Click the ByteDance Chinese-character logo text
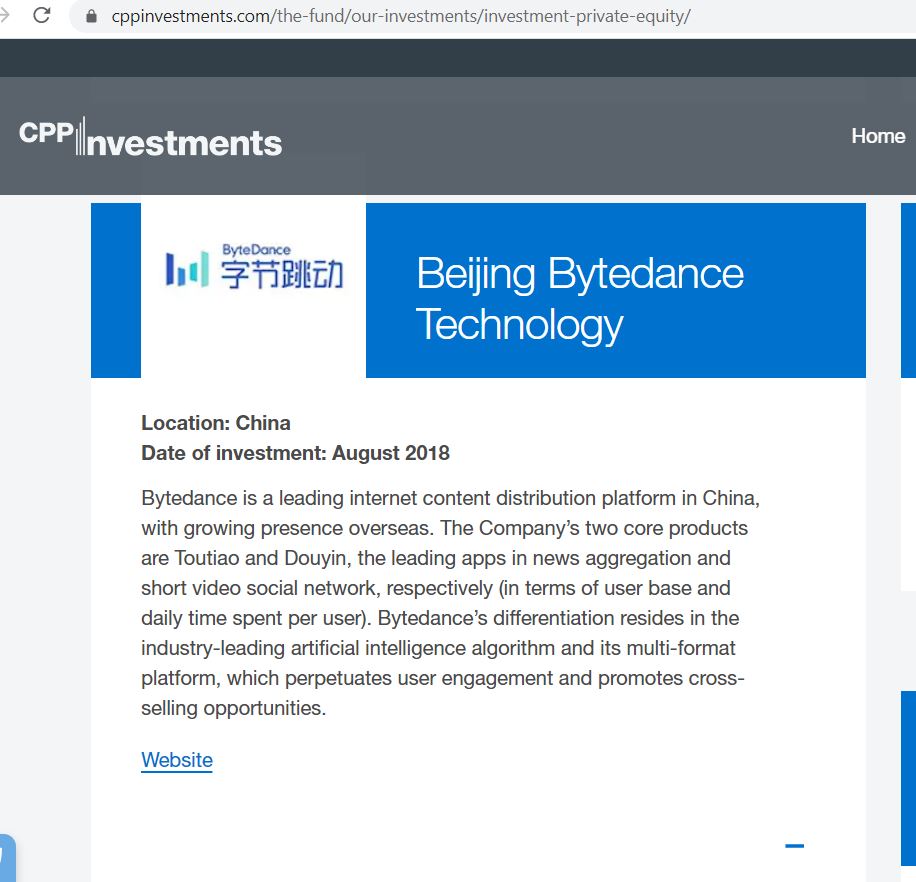Viewport: 916px width, 882px height. coord(282,274)
